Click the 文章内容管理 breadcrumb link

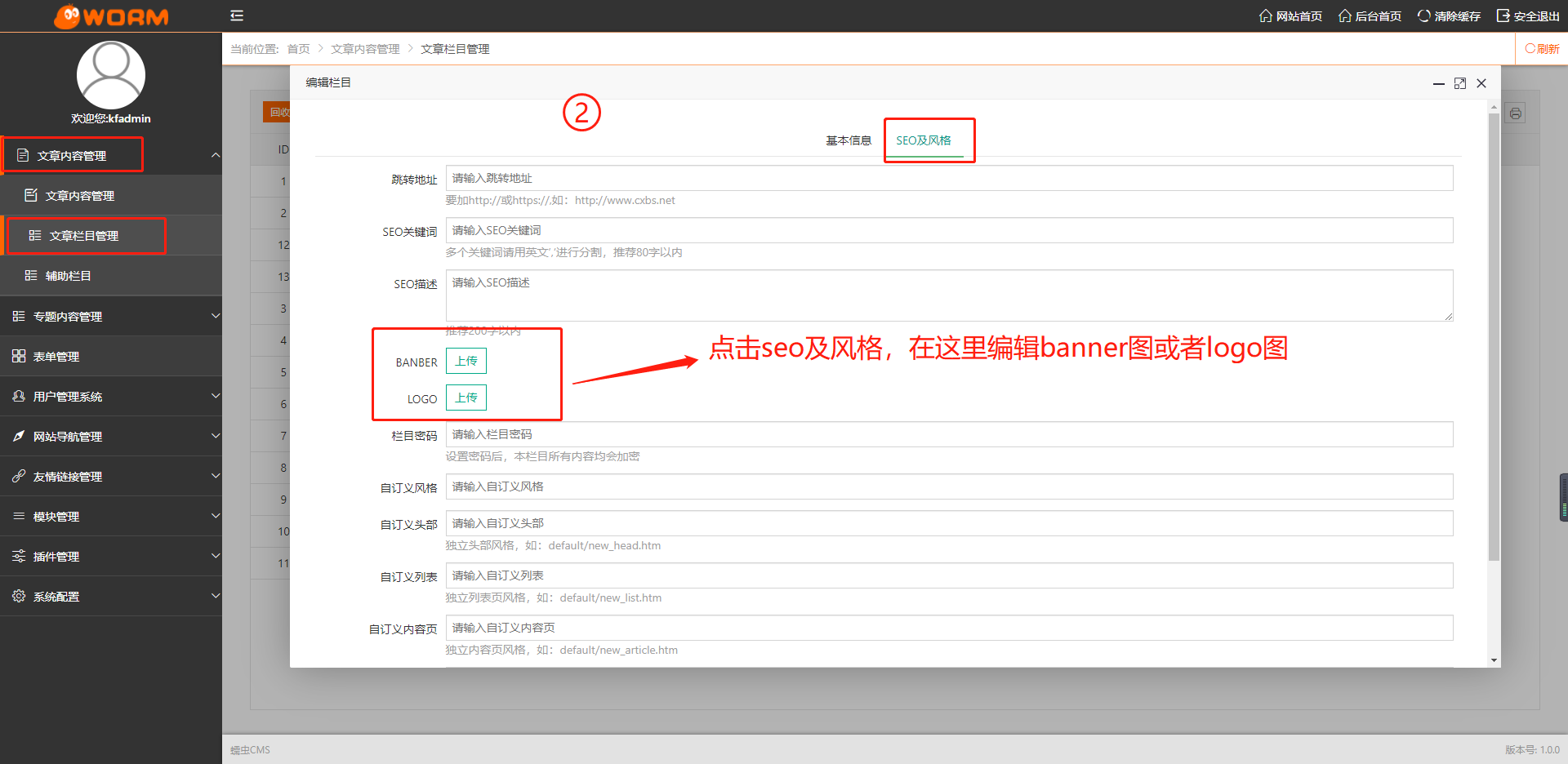tap(365, 49)
